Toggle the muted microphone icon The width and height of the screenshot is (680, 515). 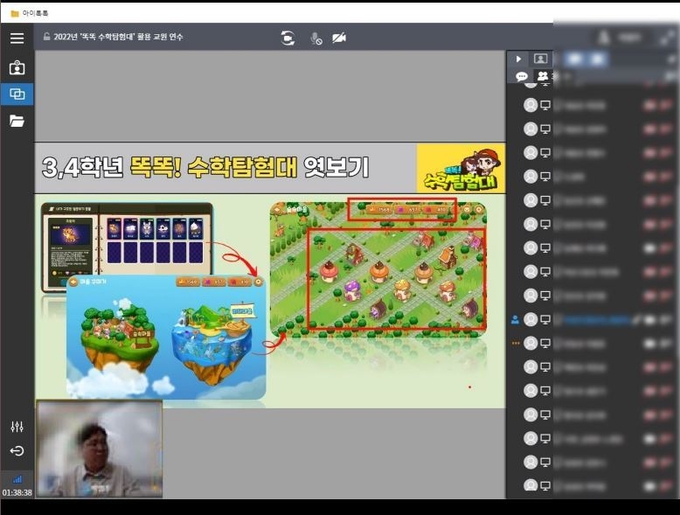pos(316,38)
